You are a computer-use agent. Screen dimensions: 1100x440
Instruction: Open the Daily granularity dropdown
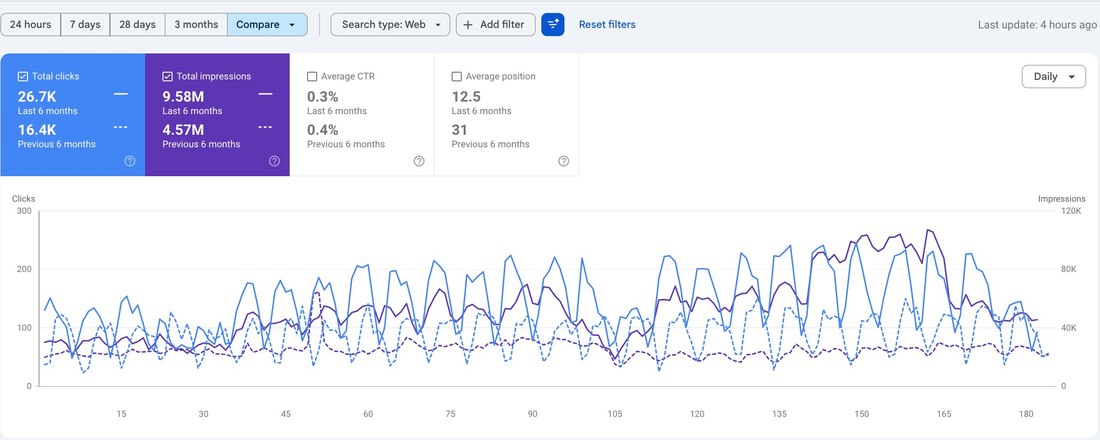(1054, 76)
